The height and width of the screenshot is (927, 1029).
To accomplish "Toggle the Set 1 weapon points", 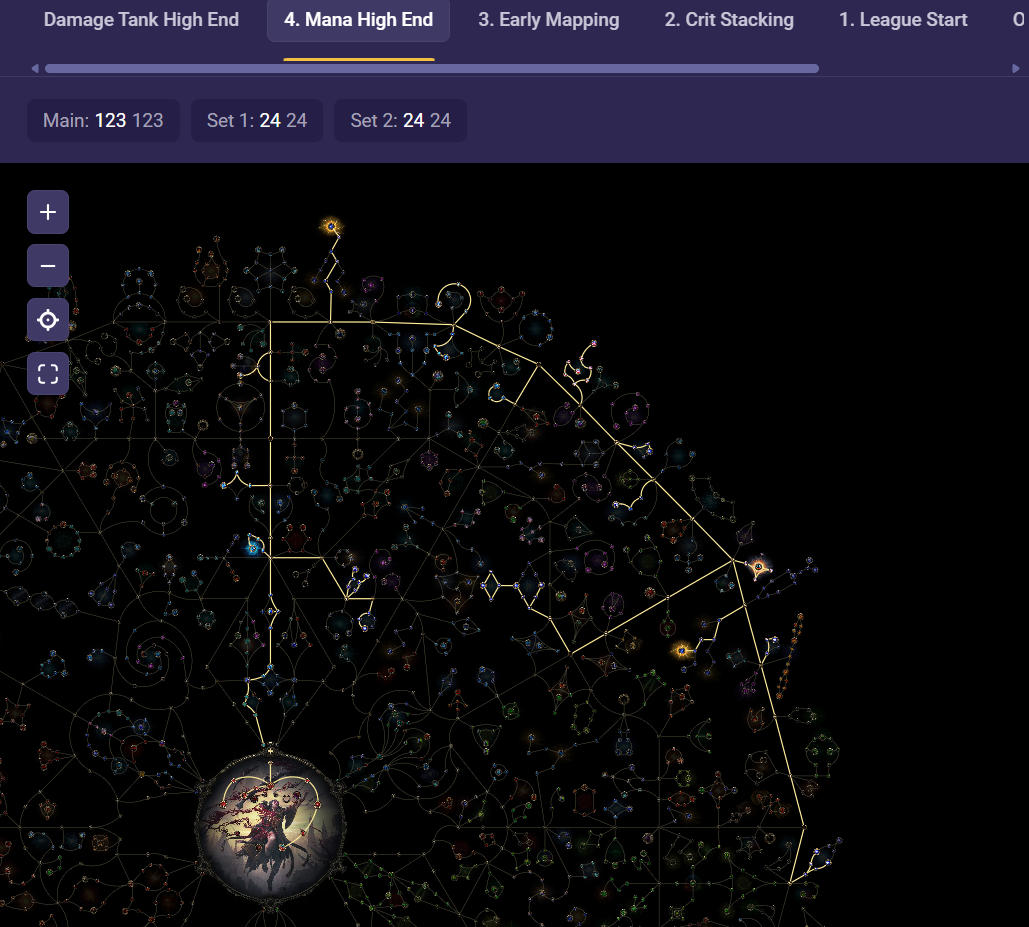I will point(257,121).
